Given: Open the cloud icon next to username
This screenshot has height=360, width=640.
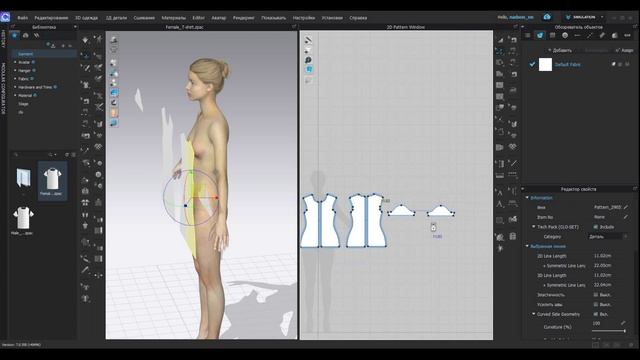Looking at the screenshot, I should point(547,17).
